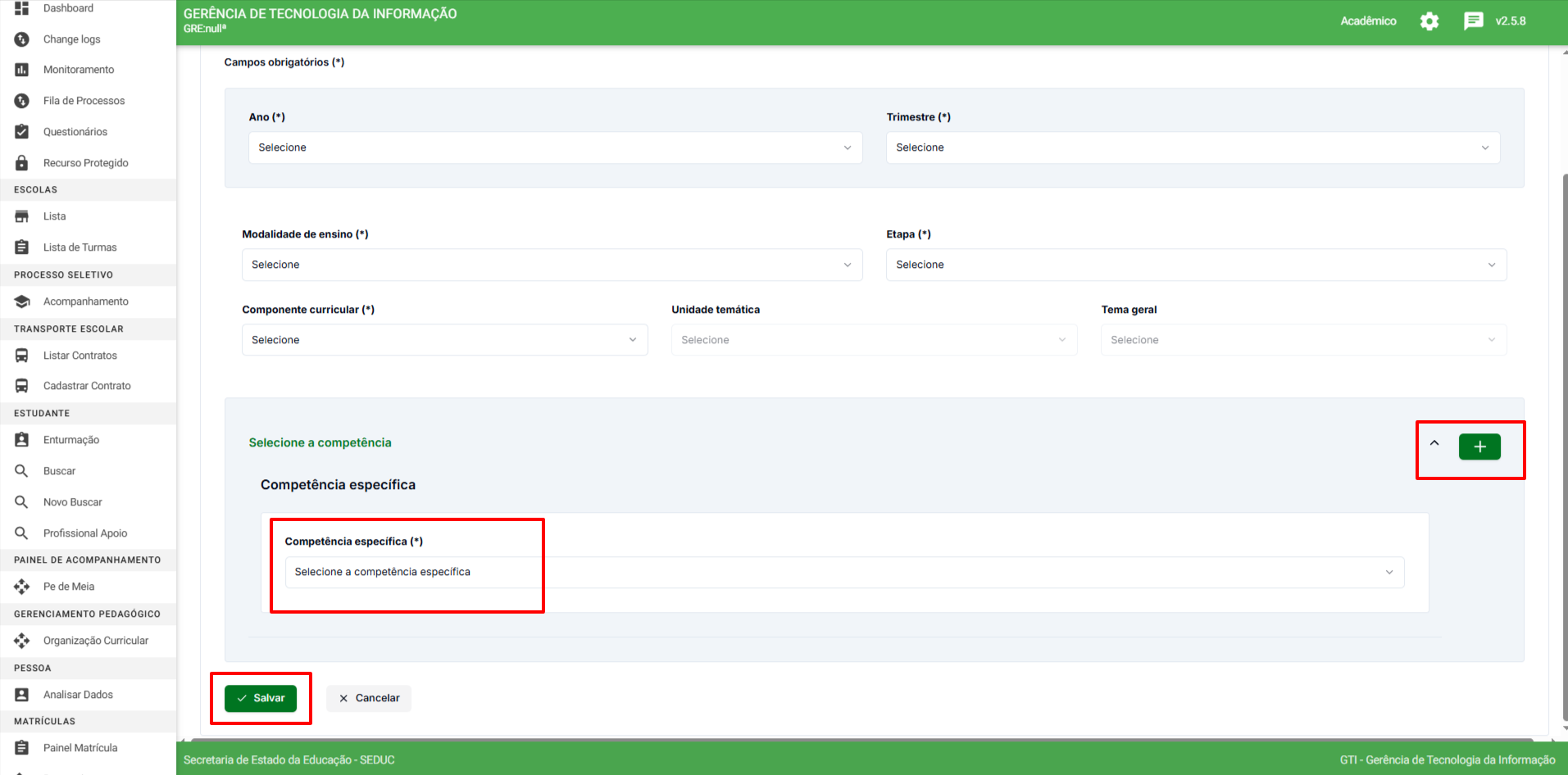Select the Etapa dropdown
The image size is (1568, 775).
point(1195,265)
